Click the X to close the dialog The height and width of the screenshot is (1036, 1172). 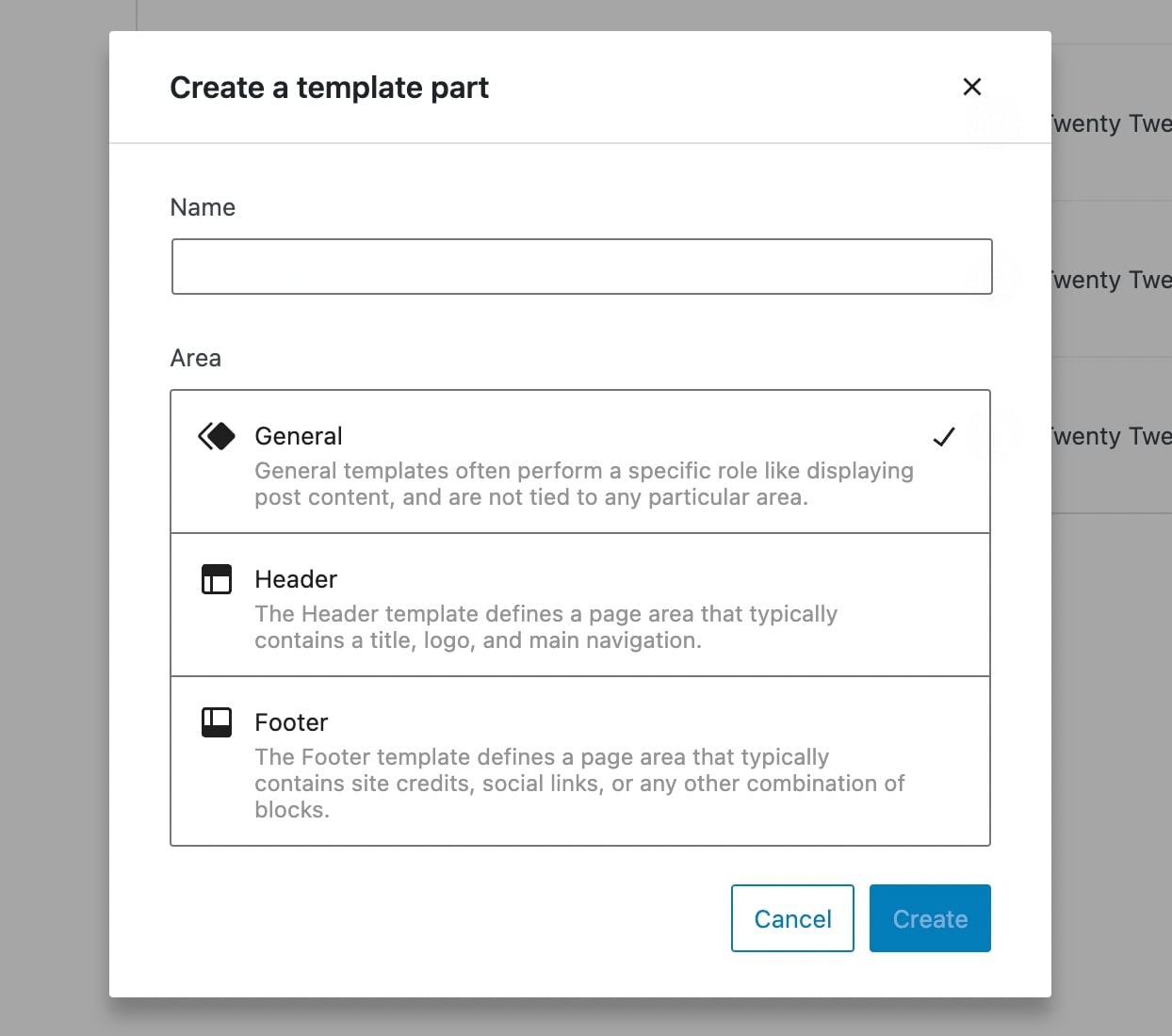[x=972, y=87]
